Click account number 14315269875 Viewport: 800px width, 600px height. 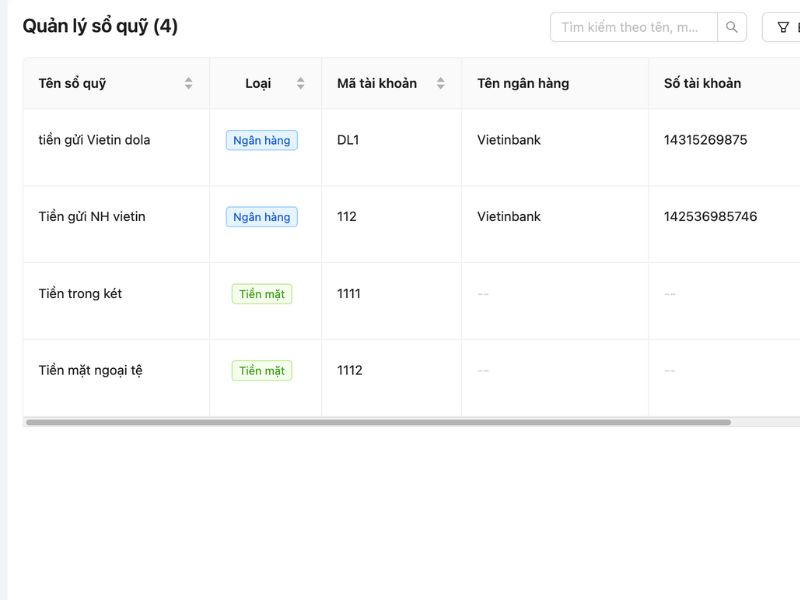point(705,140)
